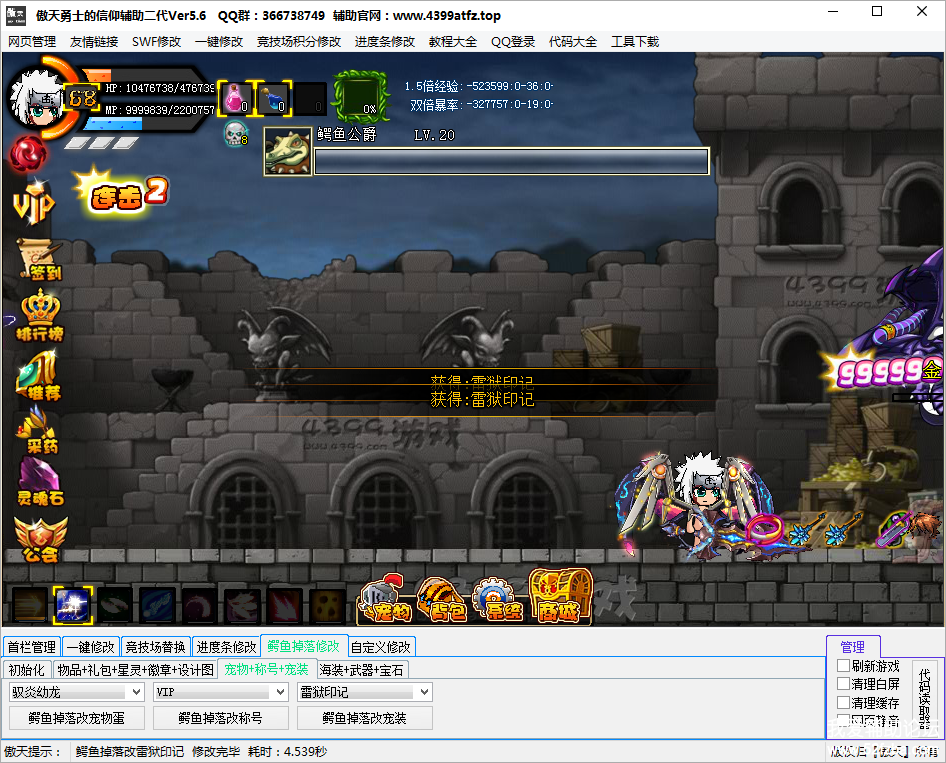Open the QQ登录 menu
The height and width of the screenshot is (763, 946).
[x=513, y=42]
